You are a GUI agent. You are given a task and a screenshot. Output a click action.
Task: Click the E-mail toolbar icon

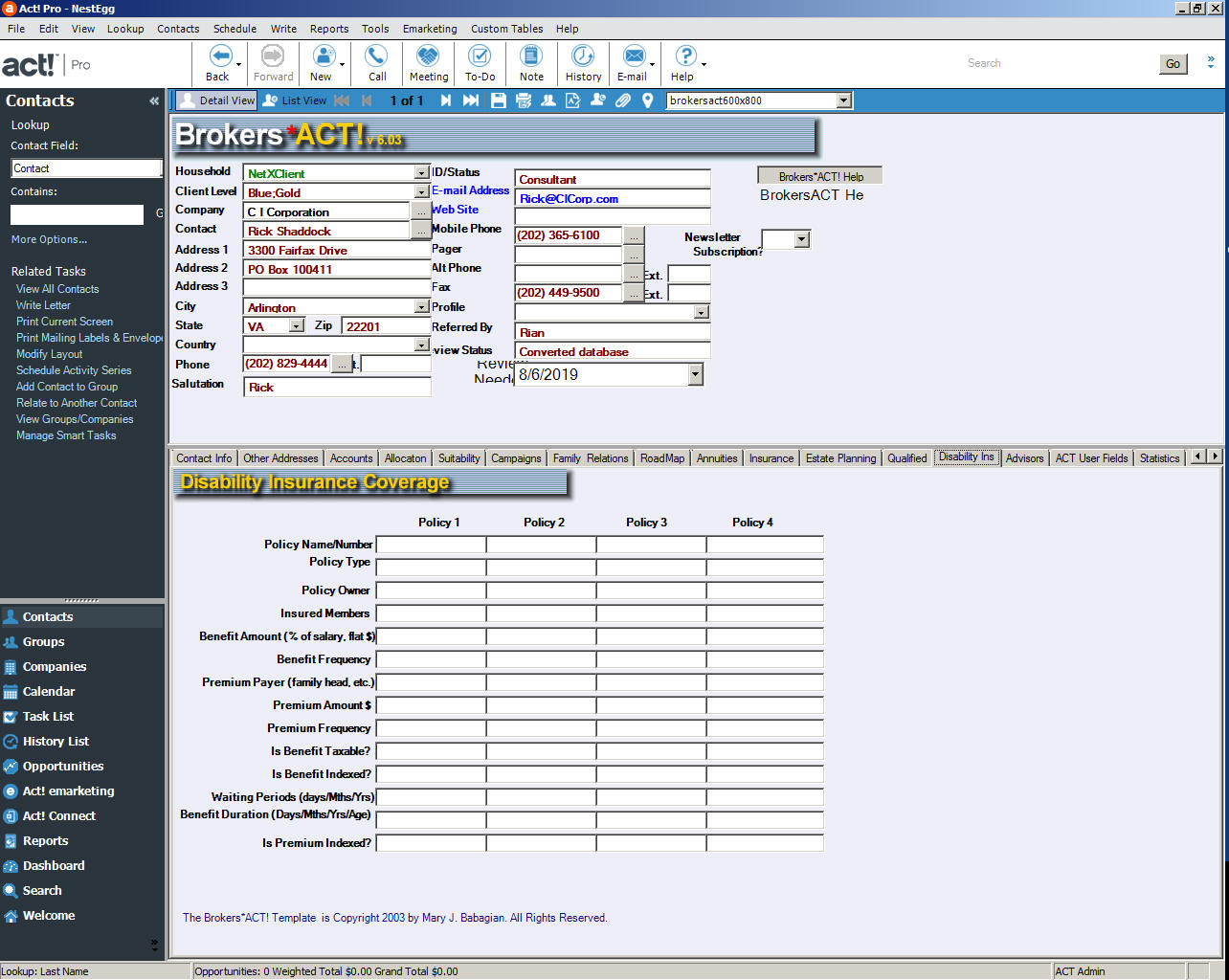tap(633, 56)
